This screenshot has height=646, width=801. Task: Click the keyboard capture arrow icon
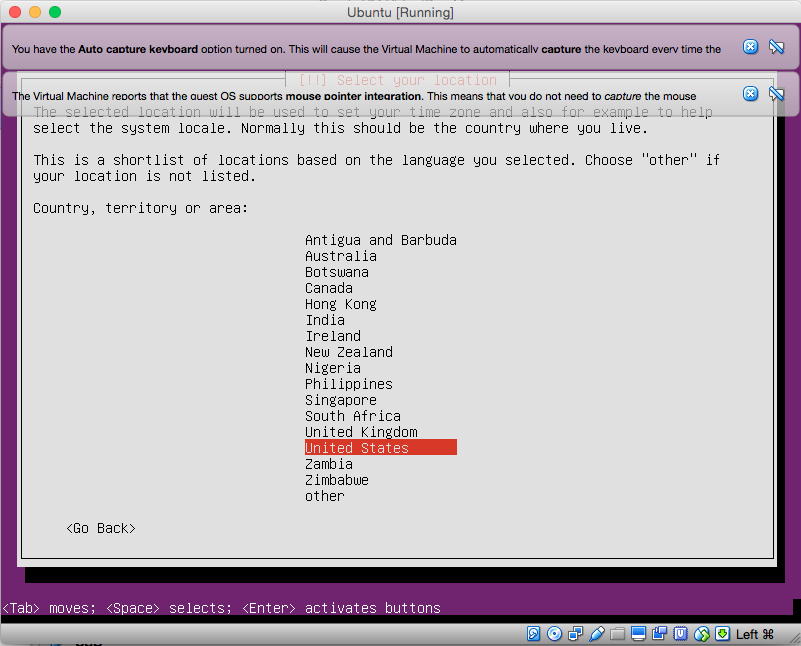coord(722,634)
